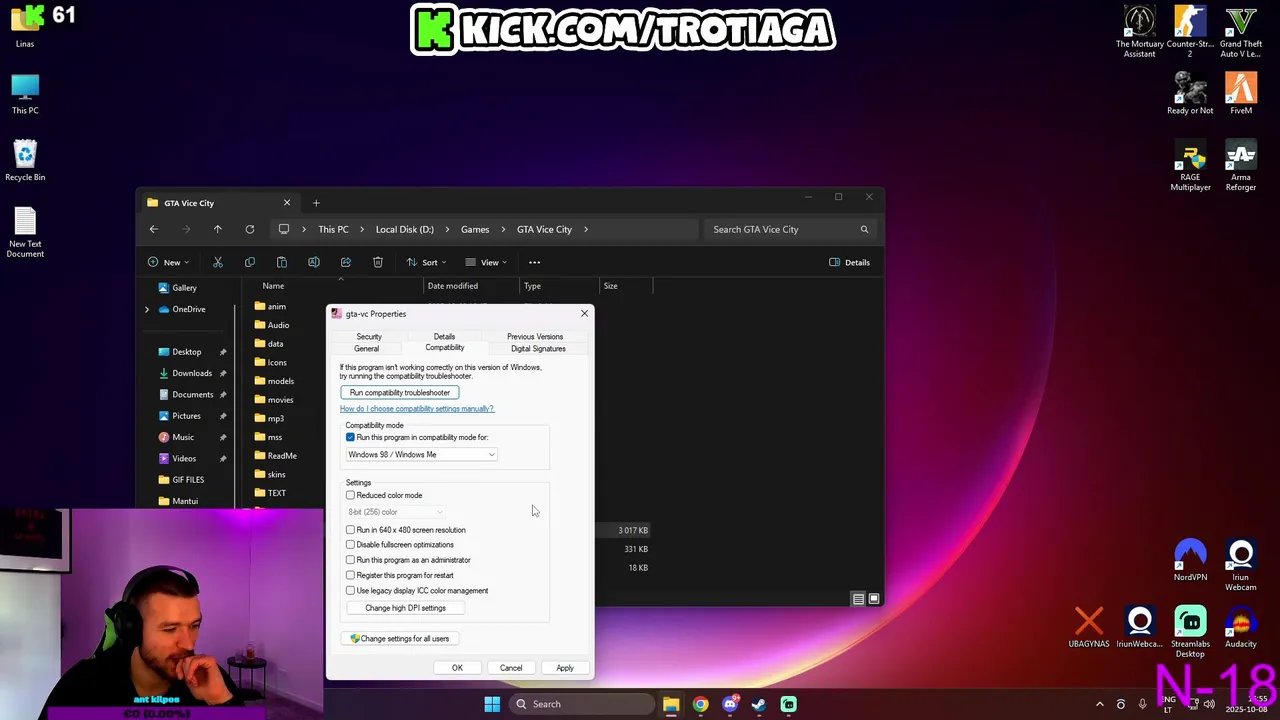Screen dimensions: 1280x720
Task: Open Iriun Webcam desktop shortcut
Action: (x=1241, y=565)
